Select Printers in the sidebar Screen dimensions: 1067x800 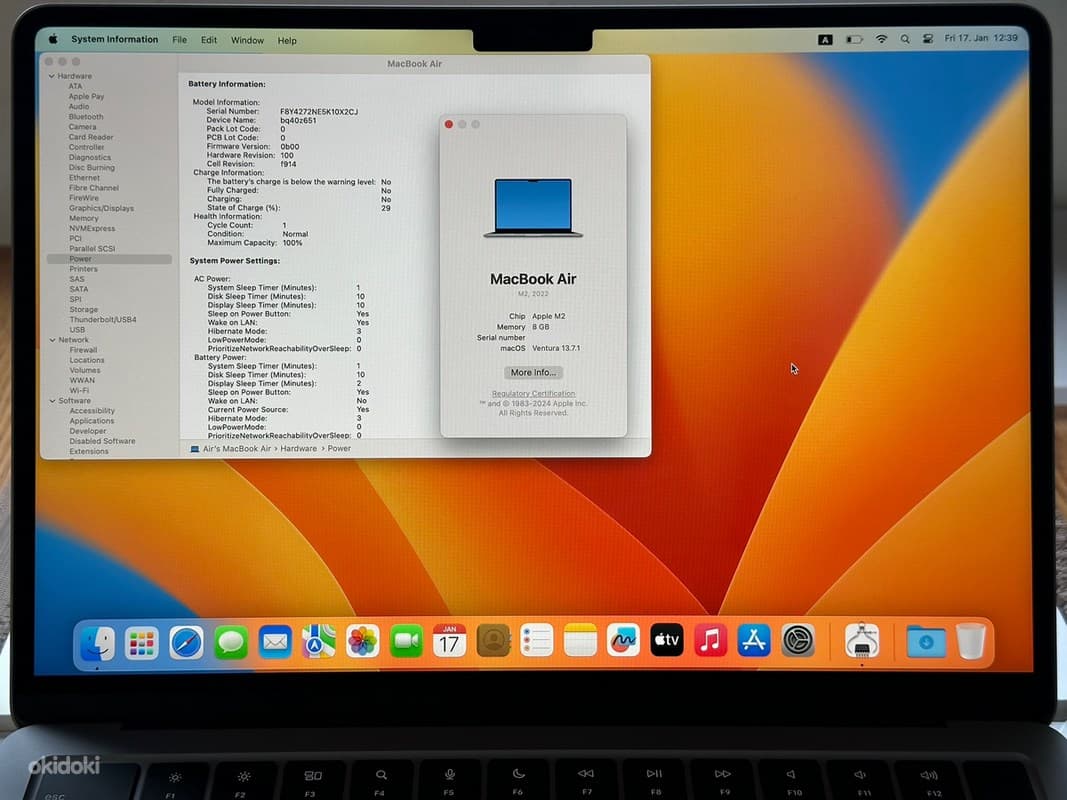pos(83,269)
